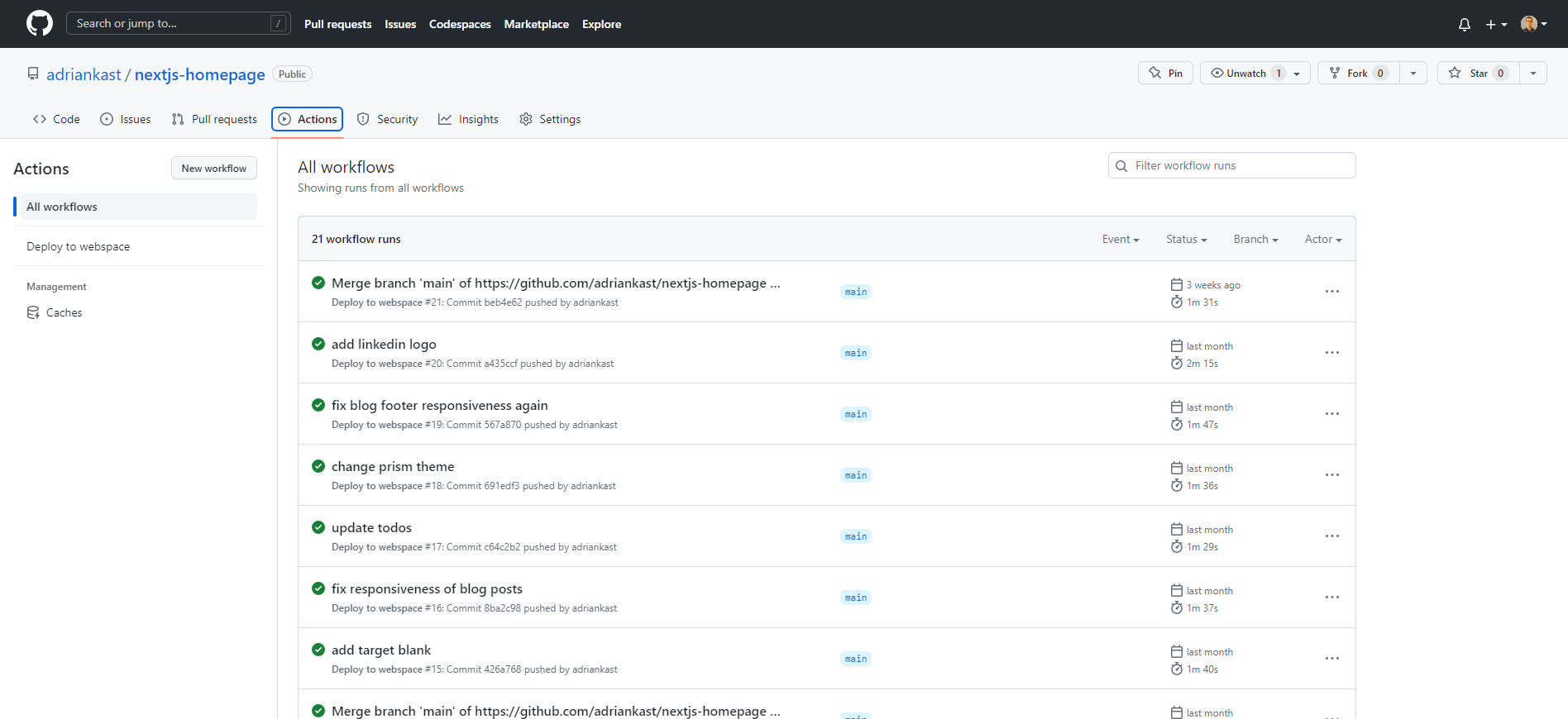Open the update todos run
1568x719 pixels.
point(371,527)
